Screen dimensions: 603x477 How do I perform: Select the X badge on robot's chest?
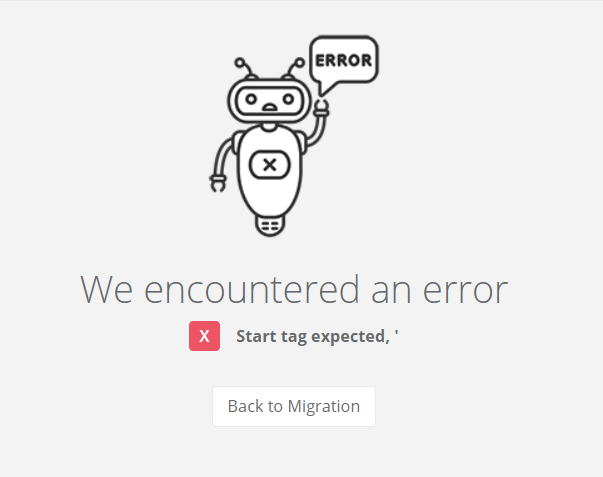(x=270, y=165)
